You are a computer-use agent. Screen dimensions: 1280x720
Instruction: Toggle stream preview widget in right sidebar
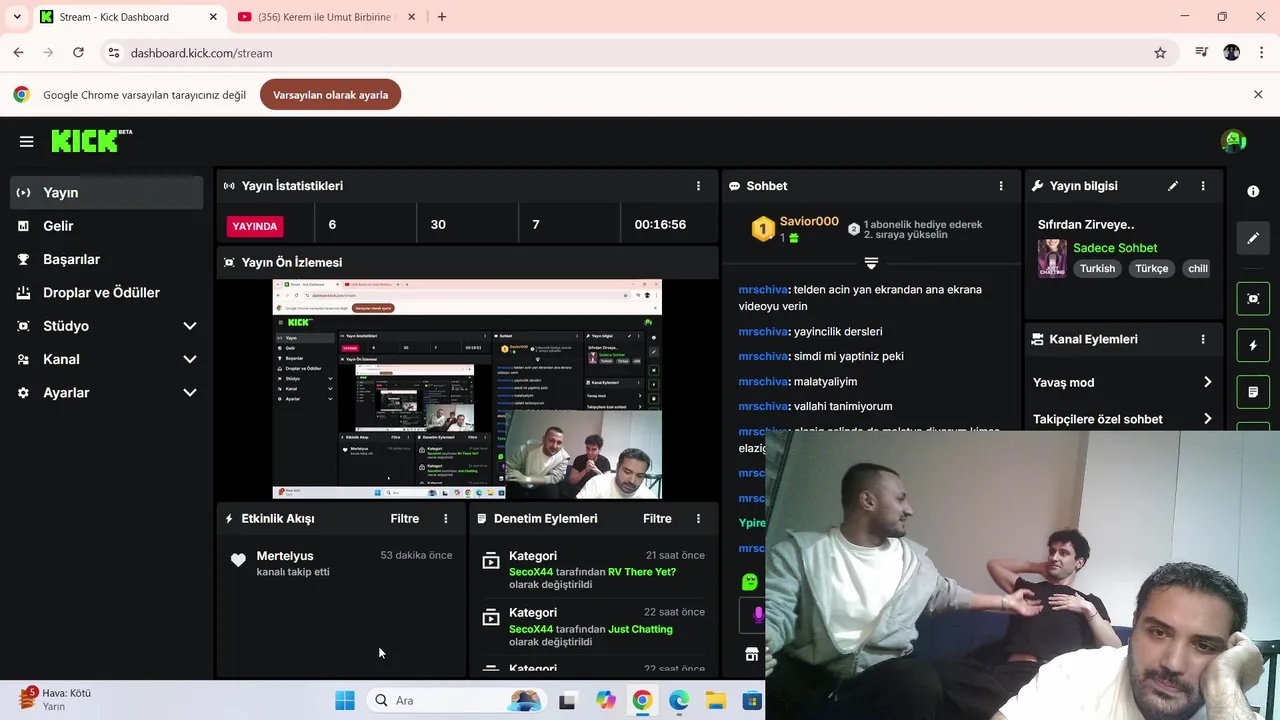(1253, 298)
